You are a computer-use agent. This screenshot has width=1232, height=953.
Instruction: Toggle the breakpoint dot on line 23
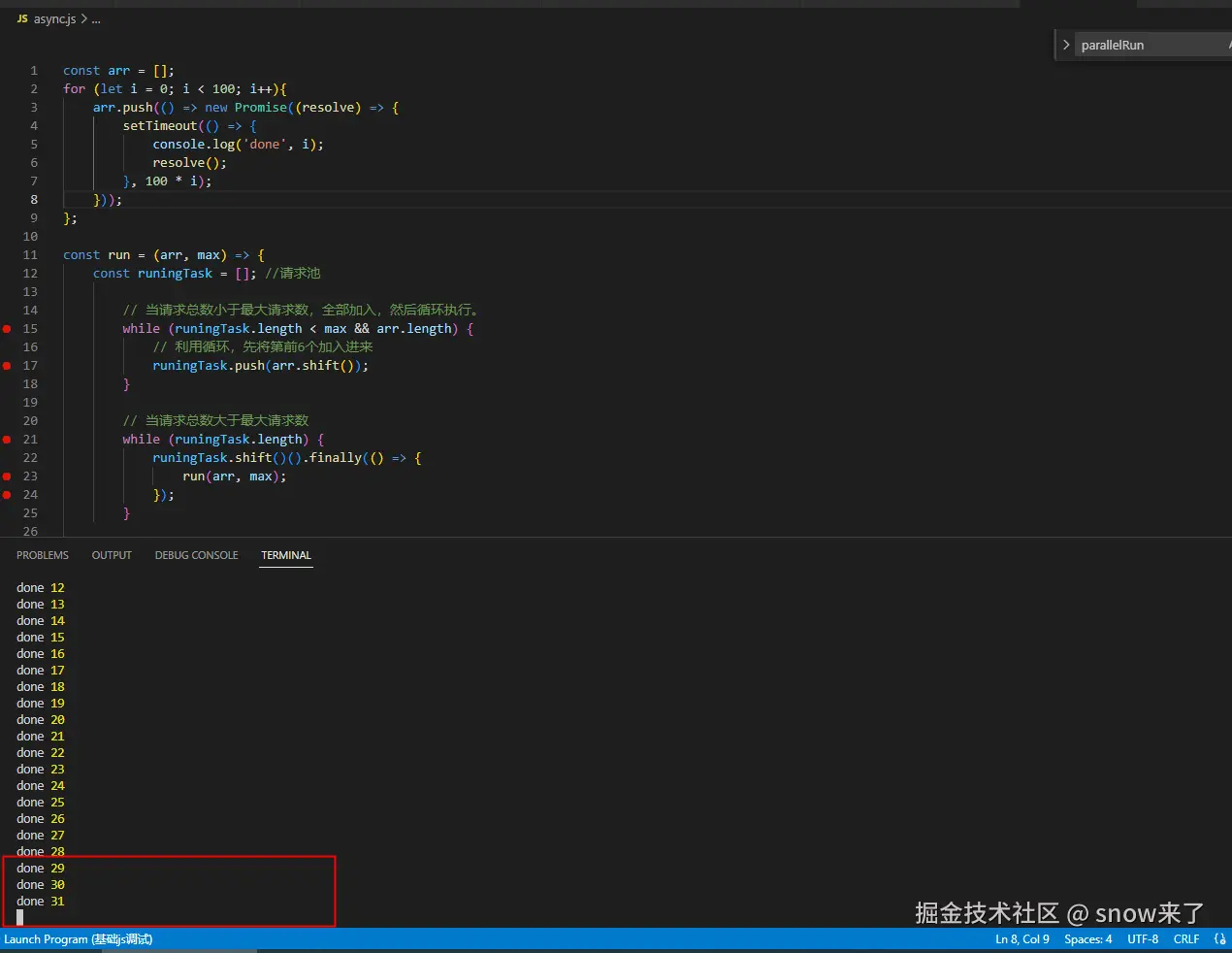point(7,476)
